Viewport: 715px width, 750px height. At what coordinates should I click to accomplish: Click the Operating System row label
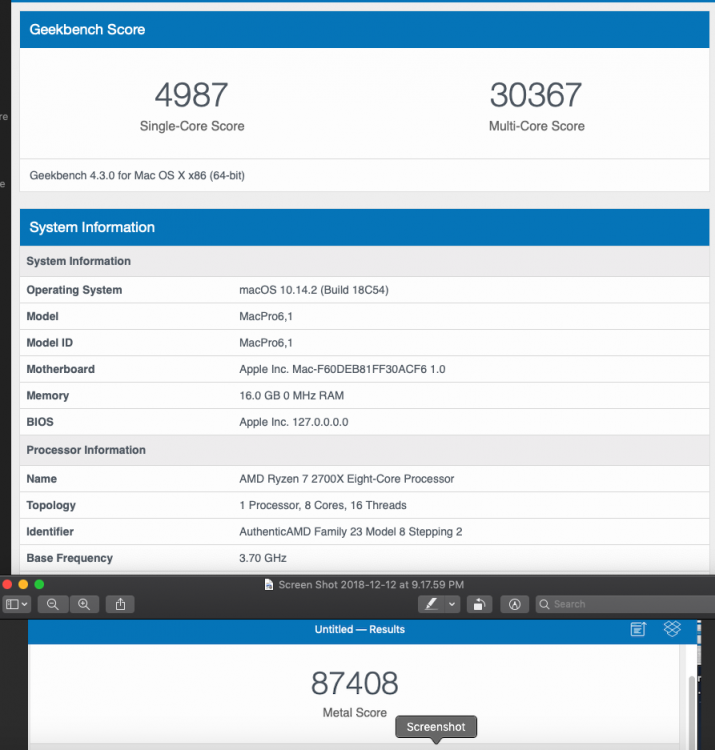click(x=74, y=290)
